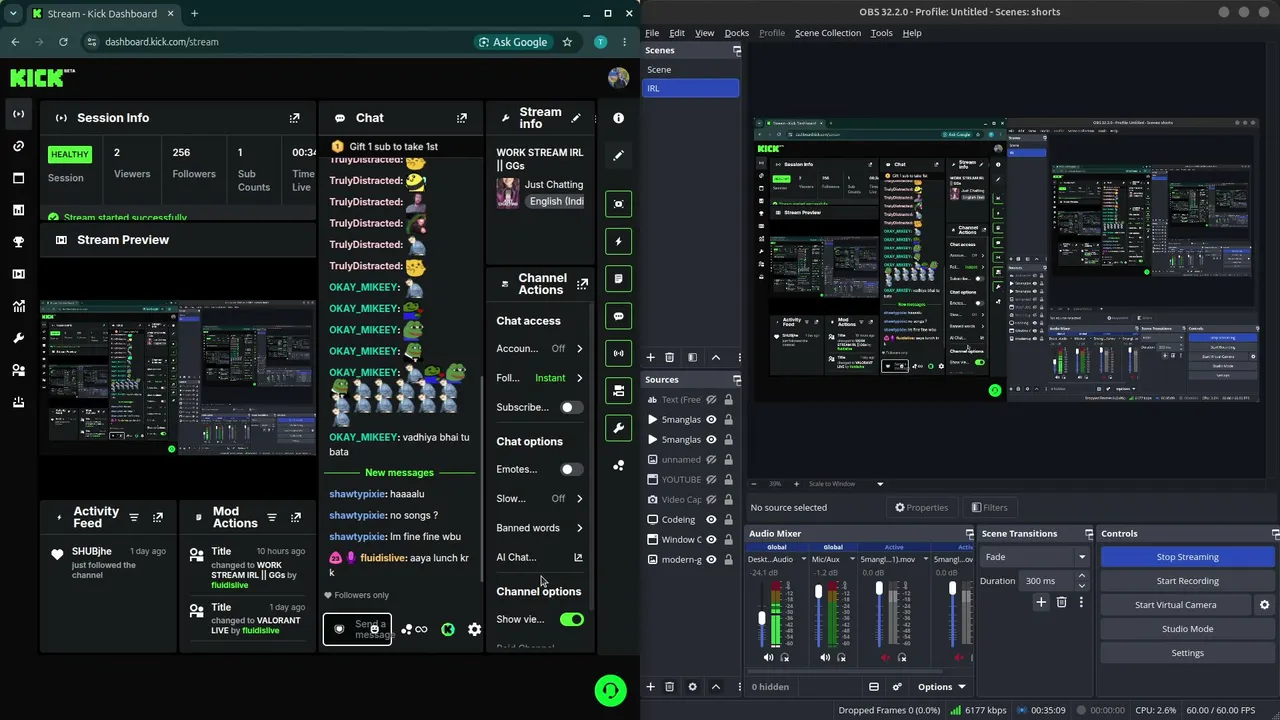Open the OBS View menu
The width and height of the screenshot is (1280, 720).
(x=705, y=33)
